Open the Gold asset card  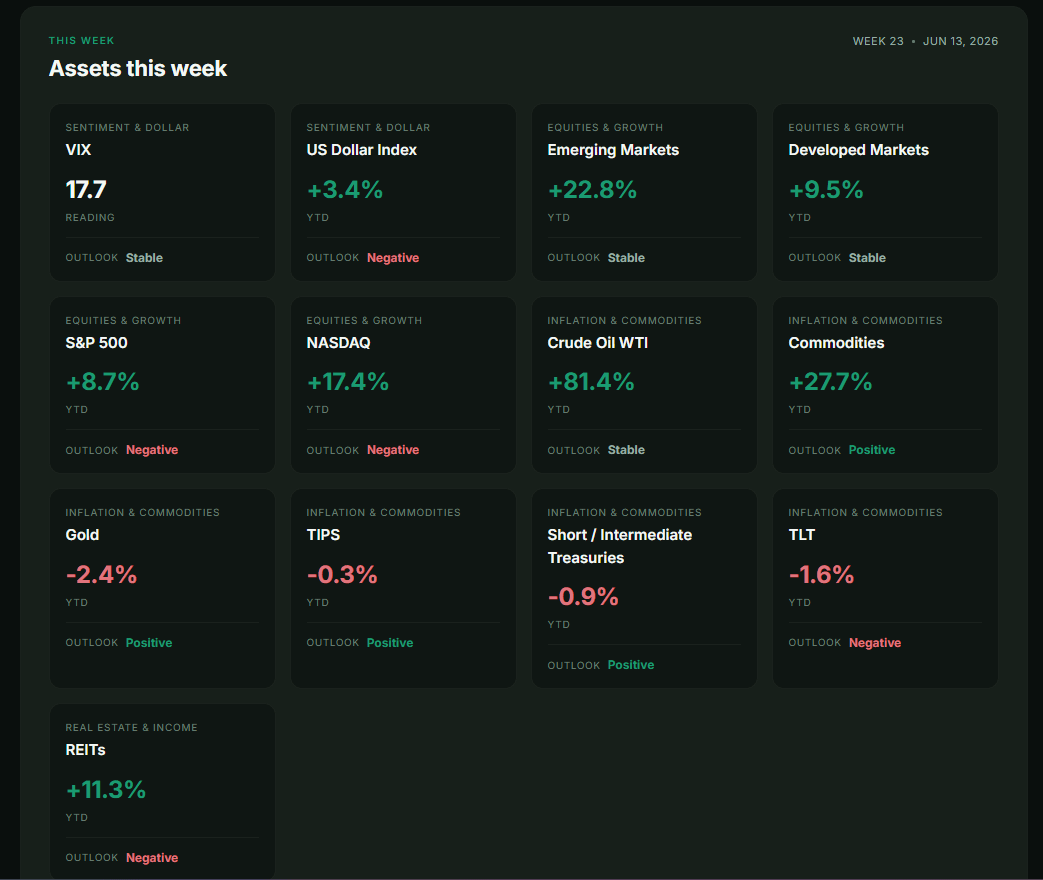coord(162,589)
